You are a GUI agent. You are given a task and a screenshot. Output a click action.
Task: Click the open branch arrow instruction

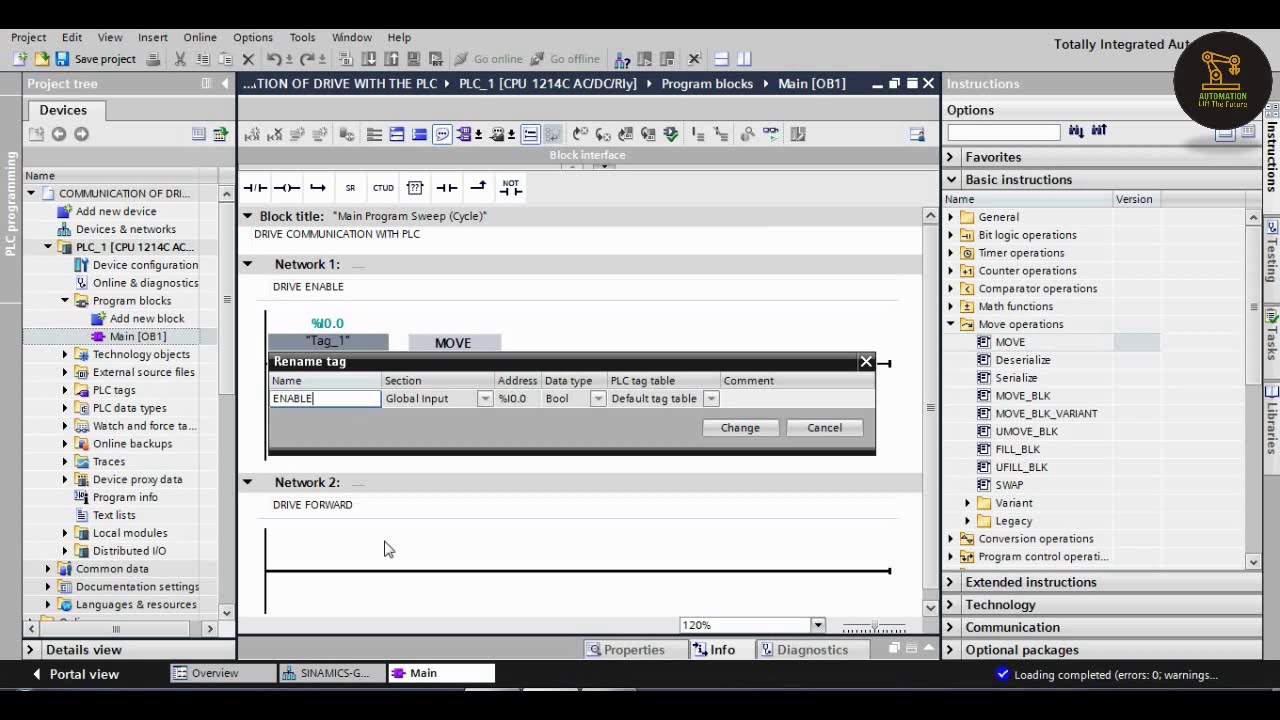pyautogui.click(x=318, y=187)
